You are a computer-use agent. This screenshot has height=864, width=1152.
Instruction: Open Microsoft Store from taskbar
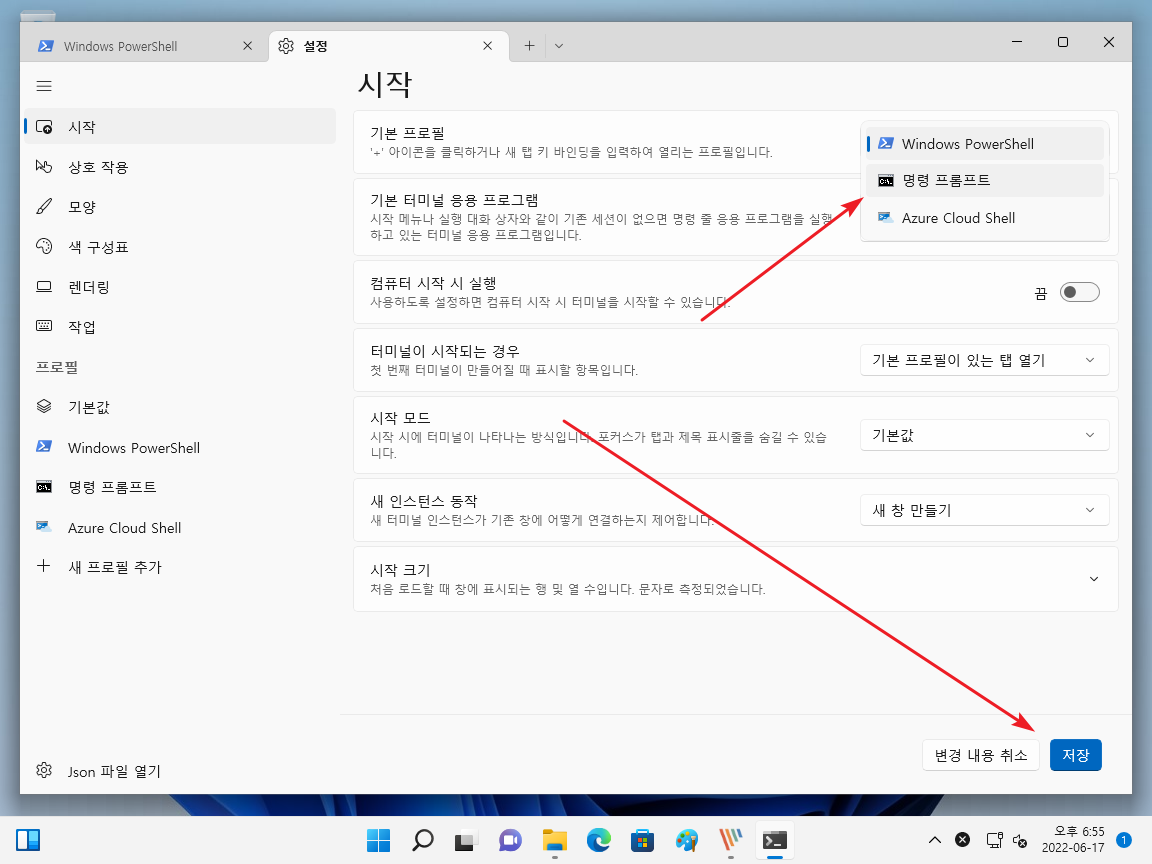643,840
